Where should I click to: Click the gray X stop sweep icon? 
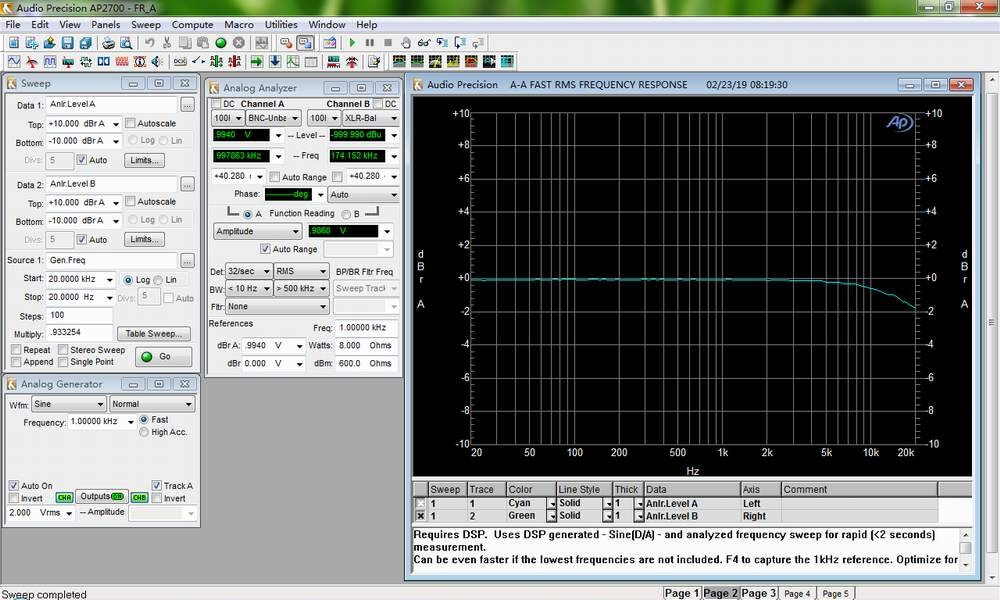[239, 43]
